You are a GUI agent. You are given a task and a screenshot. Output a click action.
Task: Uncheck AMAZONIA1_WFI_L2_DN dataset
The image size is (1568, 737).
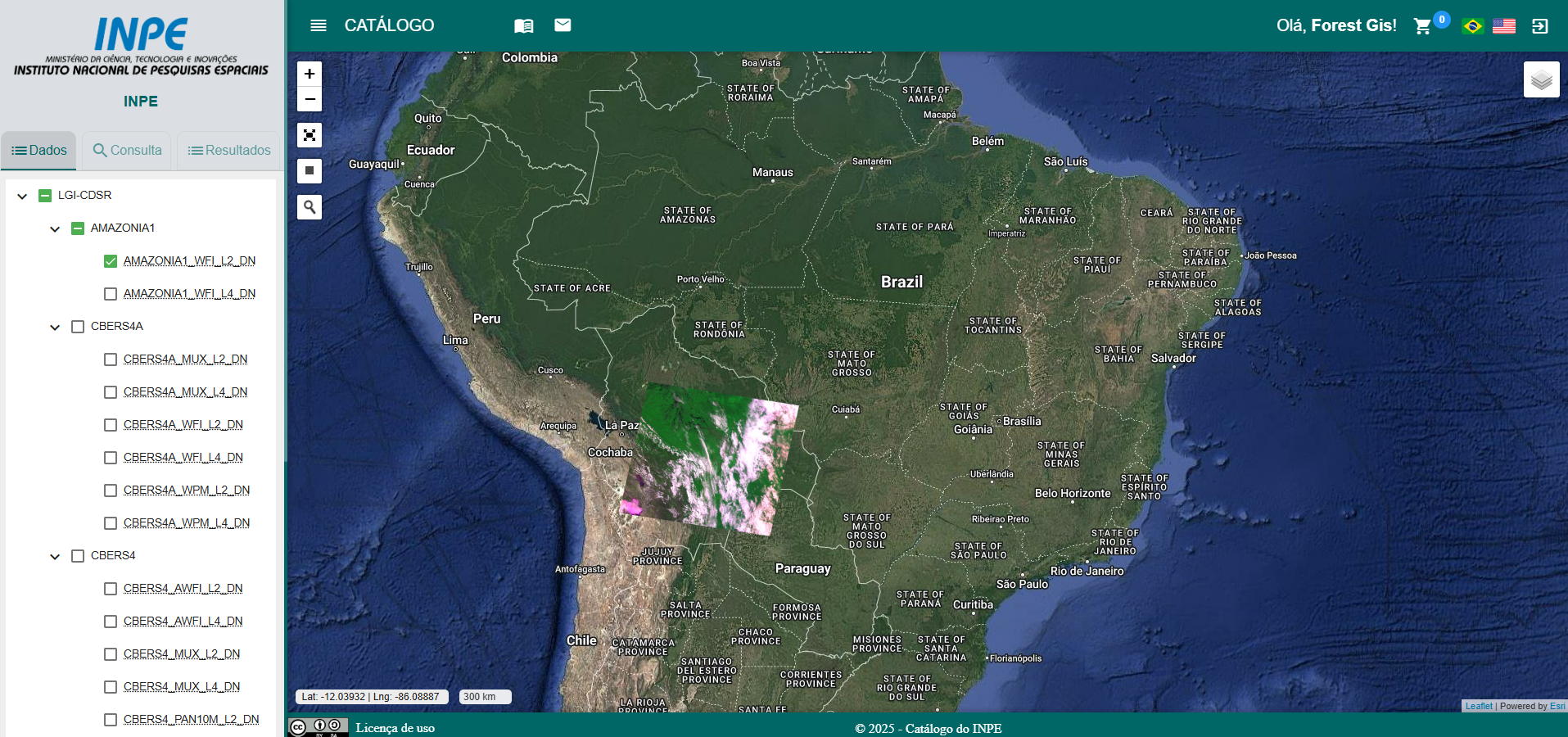pyautogui.click(x=111, y=261)
